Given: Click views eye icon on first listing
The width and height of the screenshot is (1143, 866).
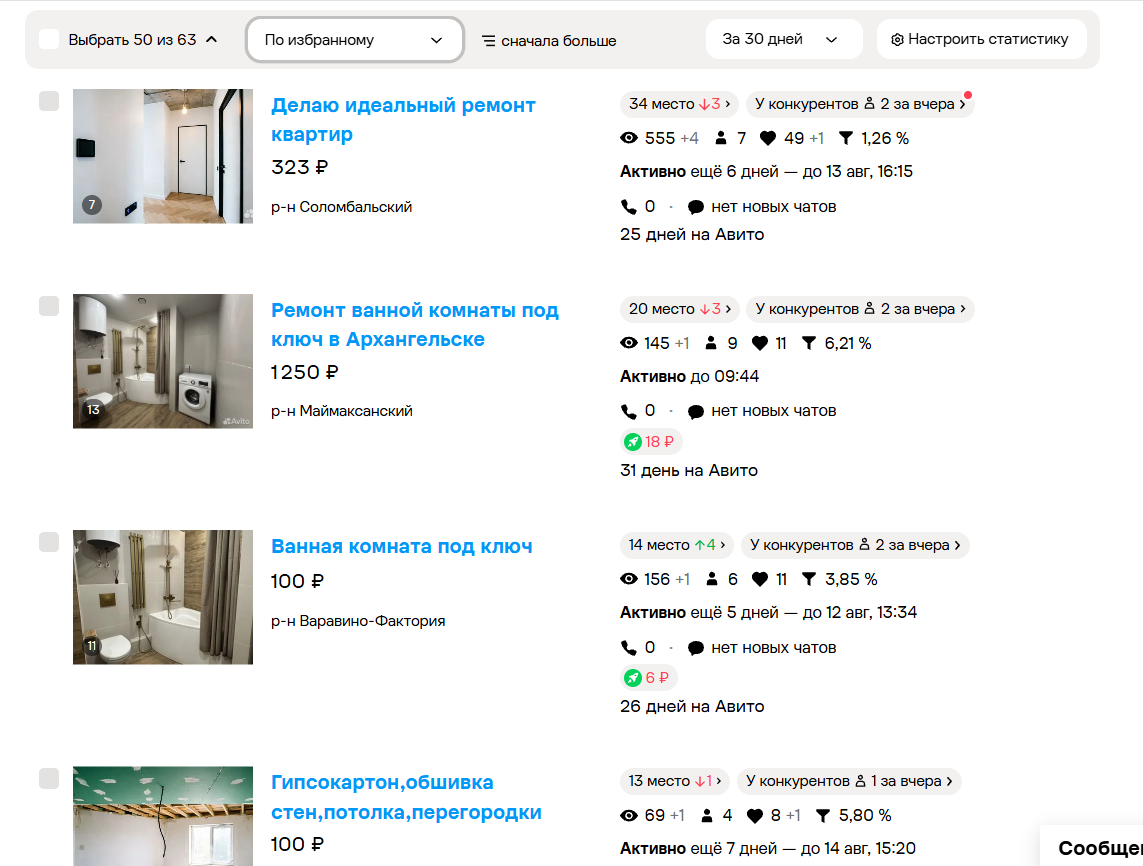Looking at the screenshot, I should point(628,138).
